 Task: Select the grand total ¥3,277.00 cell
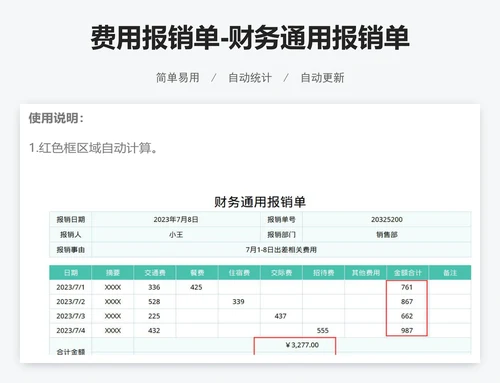click(302, 345)
